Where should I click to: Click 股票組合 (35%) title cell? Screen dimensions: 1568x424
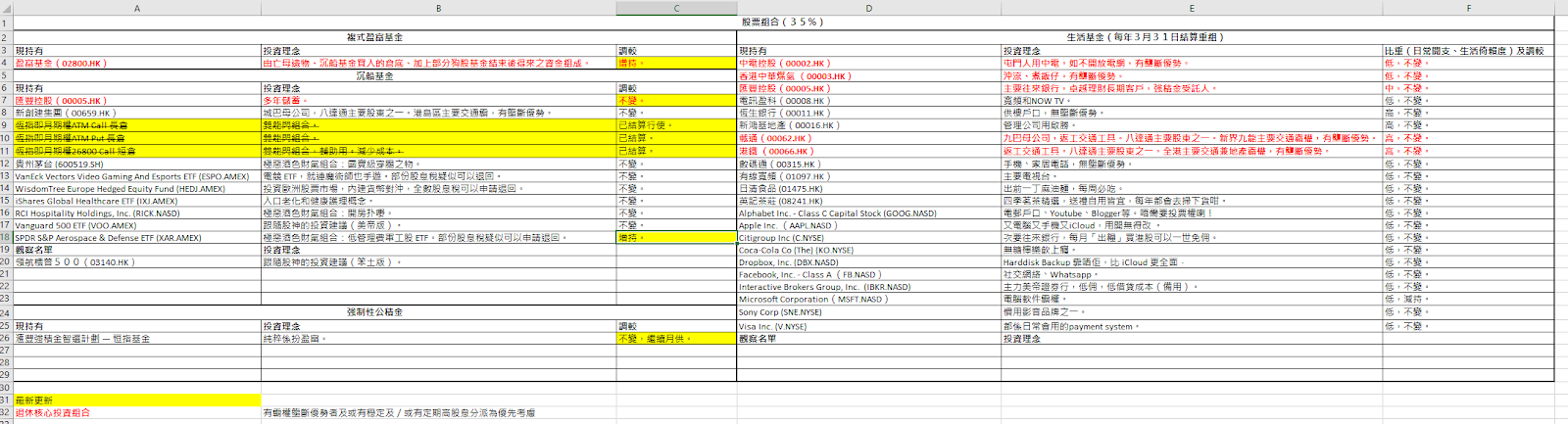click(x=783, y=22)
